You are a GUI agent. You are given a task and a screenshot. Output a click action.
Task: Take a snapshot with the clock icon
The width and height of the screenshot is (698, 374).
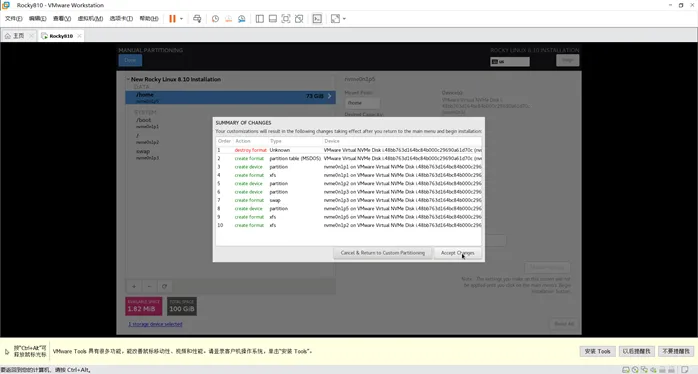coord(215,19)
